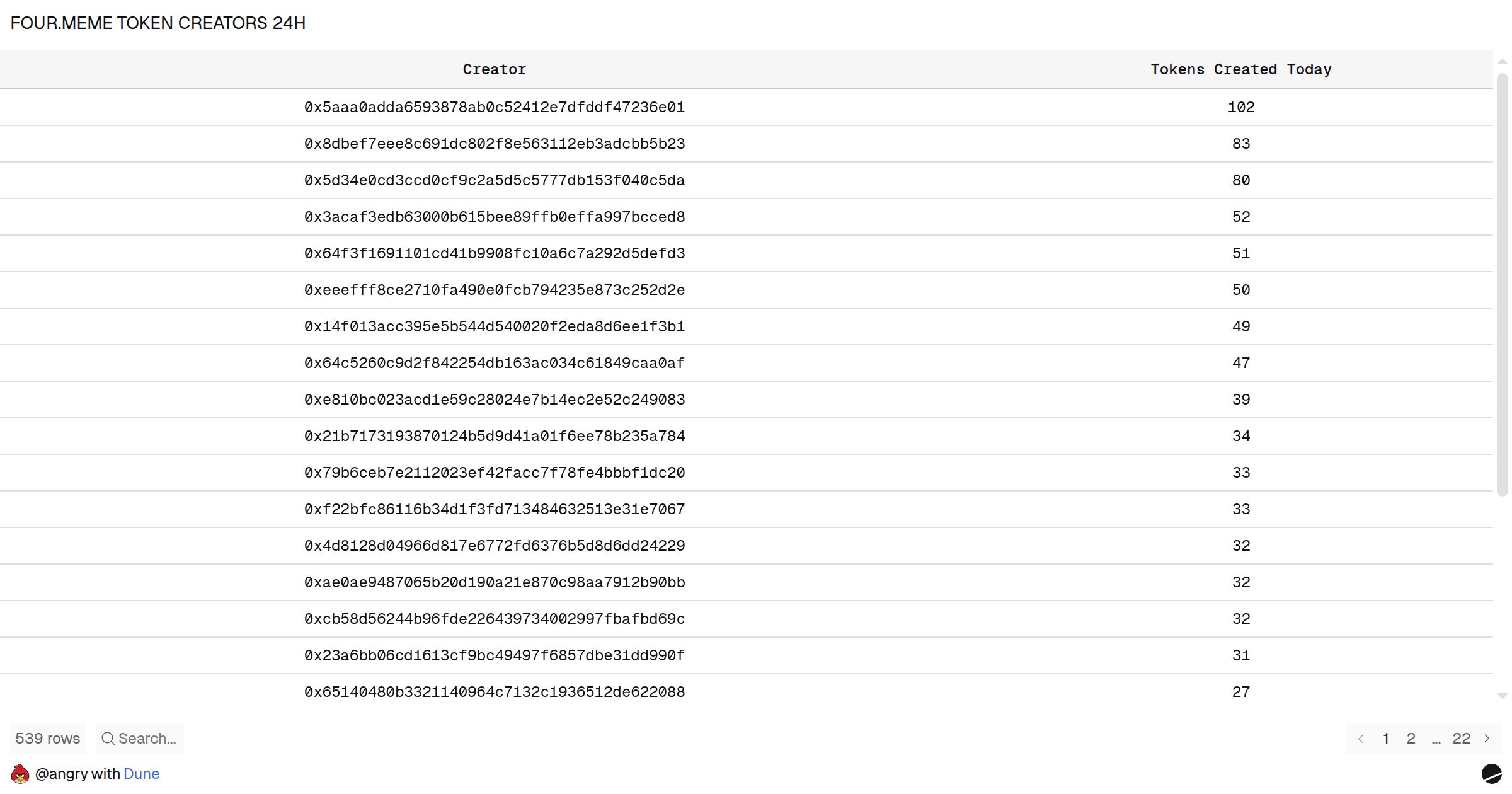Sort by Tokens Created Today header
Image resolution: width=1512 pixels, height=794 pixels.
(x=1240, y=69)
